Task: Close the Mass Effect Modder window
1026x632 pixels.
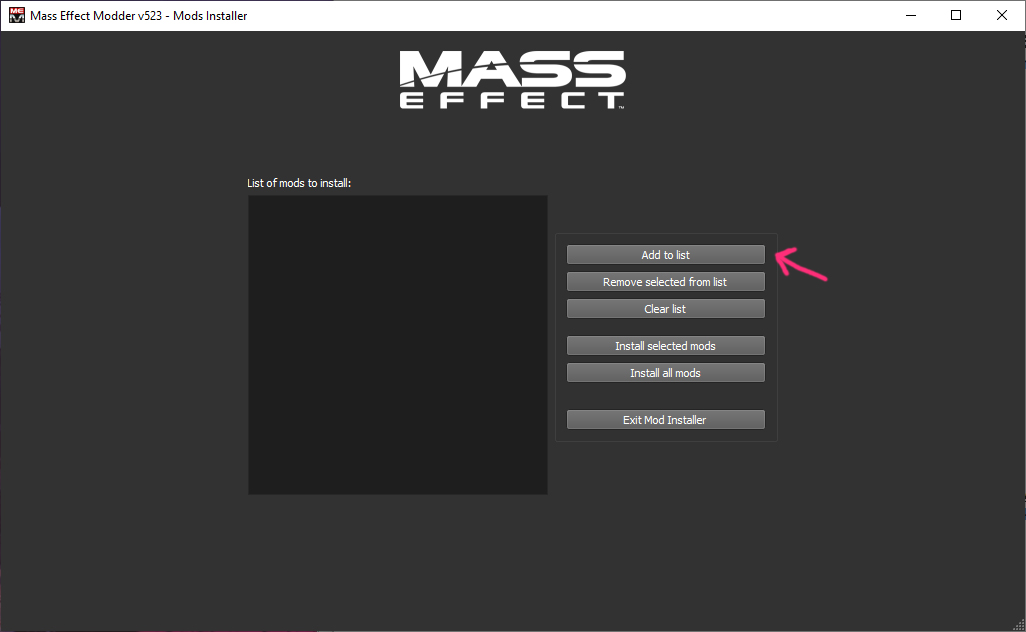Action: pos(1002,15)
